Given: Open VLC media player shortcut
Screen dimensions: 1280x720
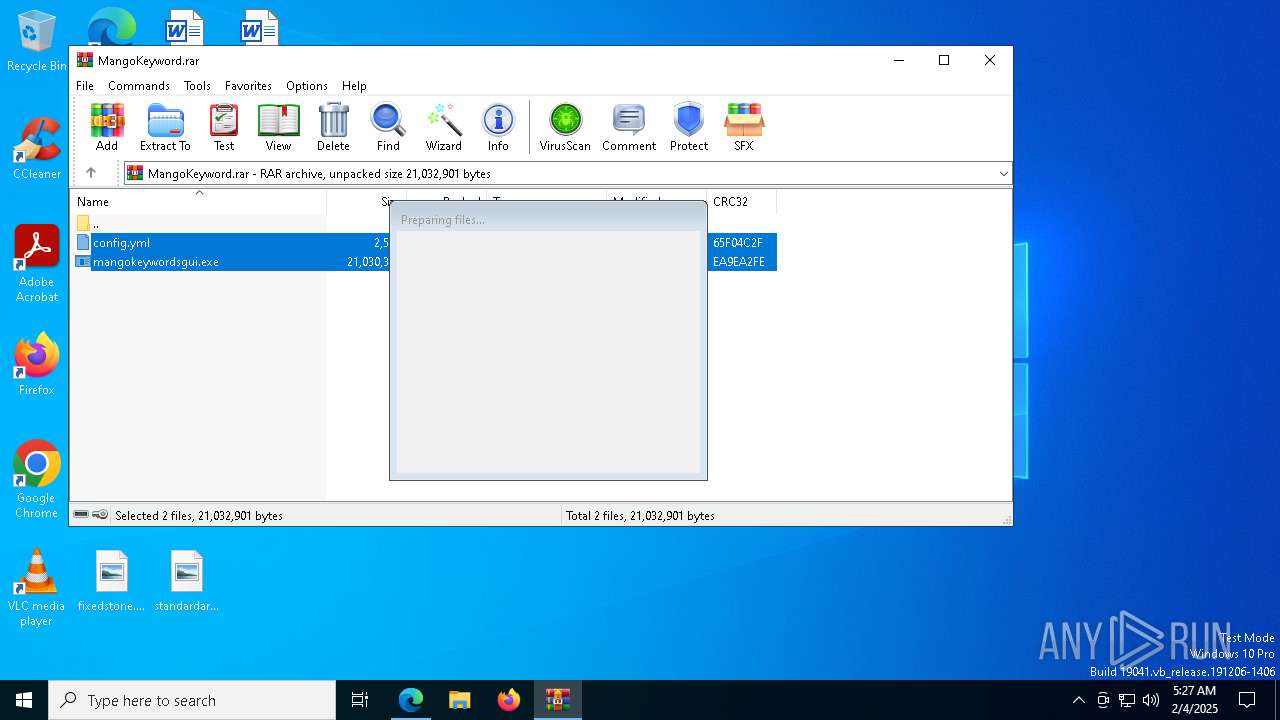Looking at the screenshot, I should point(37,588).
